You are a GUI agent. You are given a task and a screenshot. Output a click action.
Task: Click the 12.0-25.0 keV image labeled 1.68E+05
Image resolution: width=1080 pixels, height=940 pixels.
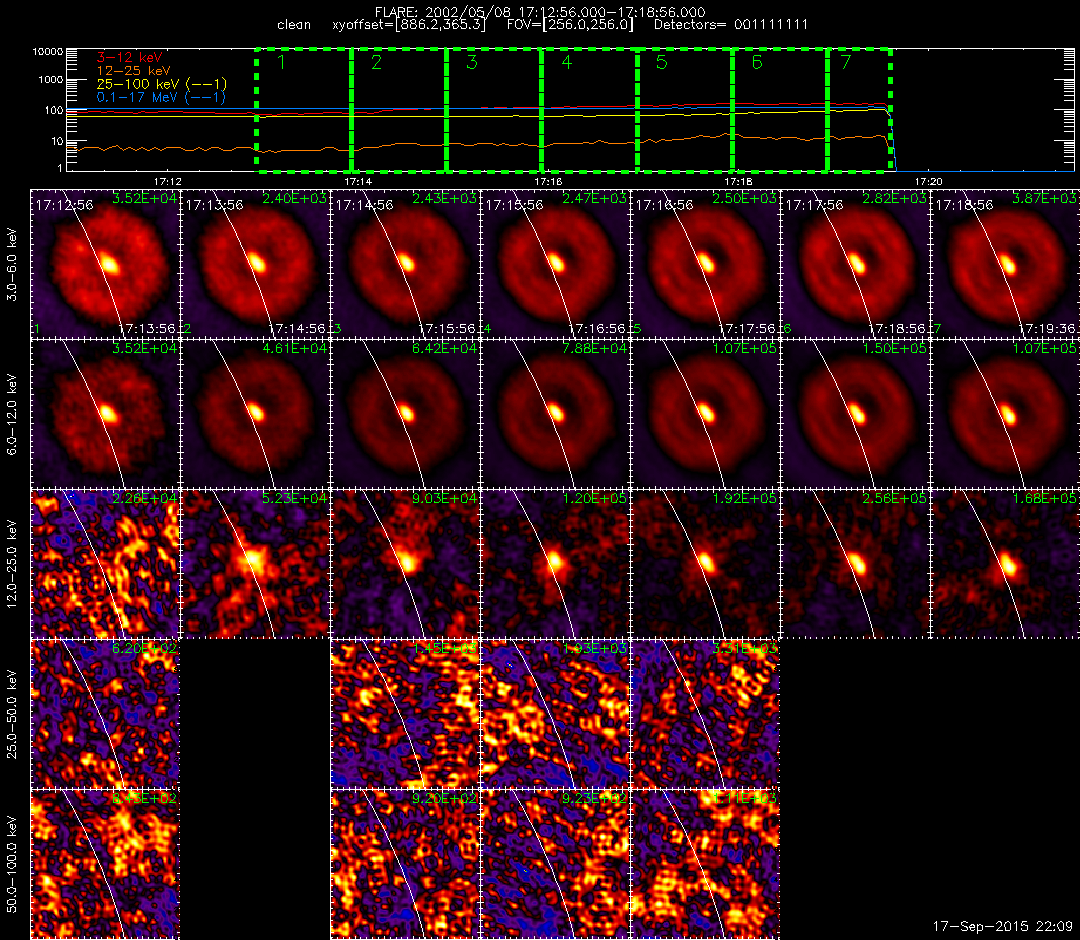pos(1006,564)
